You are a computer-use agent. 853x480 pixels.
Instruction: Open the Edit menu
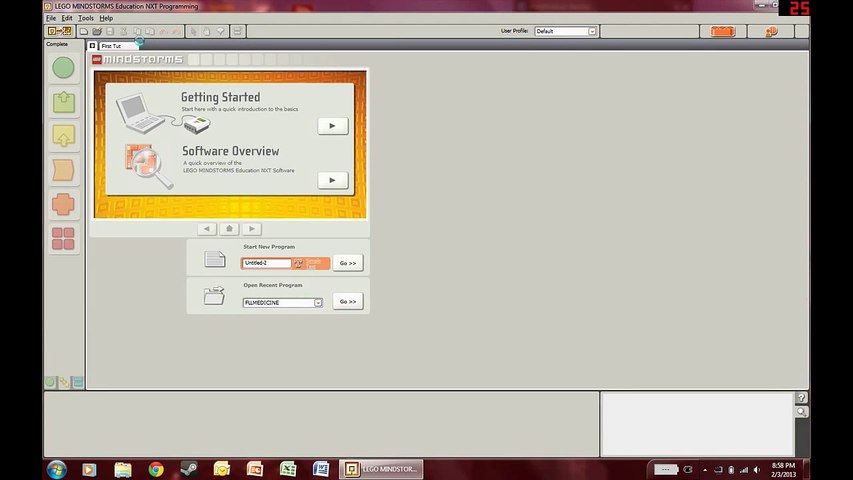click(67, 18)
